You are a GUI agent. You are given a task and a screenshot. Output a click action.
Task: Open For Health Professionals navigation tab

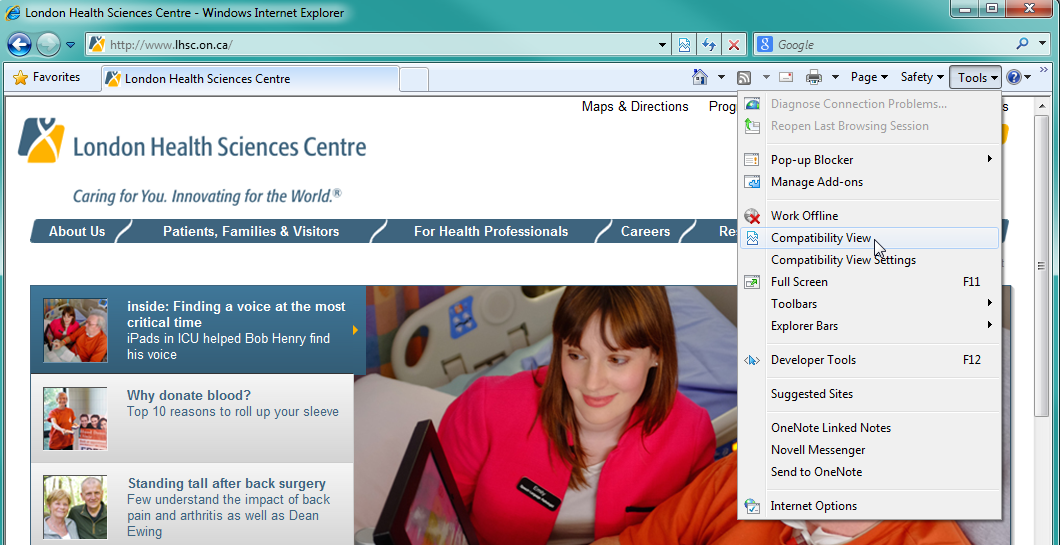(x=491, y=231)
